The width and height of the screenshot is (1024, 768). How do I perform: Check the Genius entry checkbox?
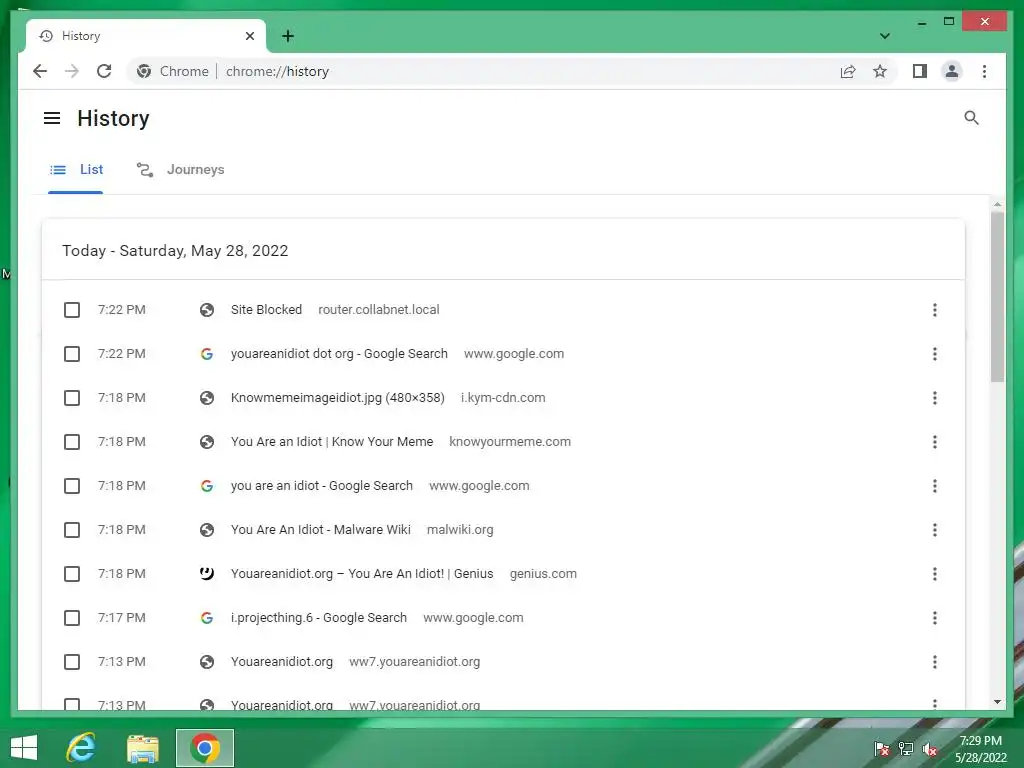(72, 574)
